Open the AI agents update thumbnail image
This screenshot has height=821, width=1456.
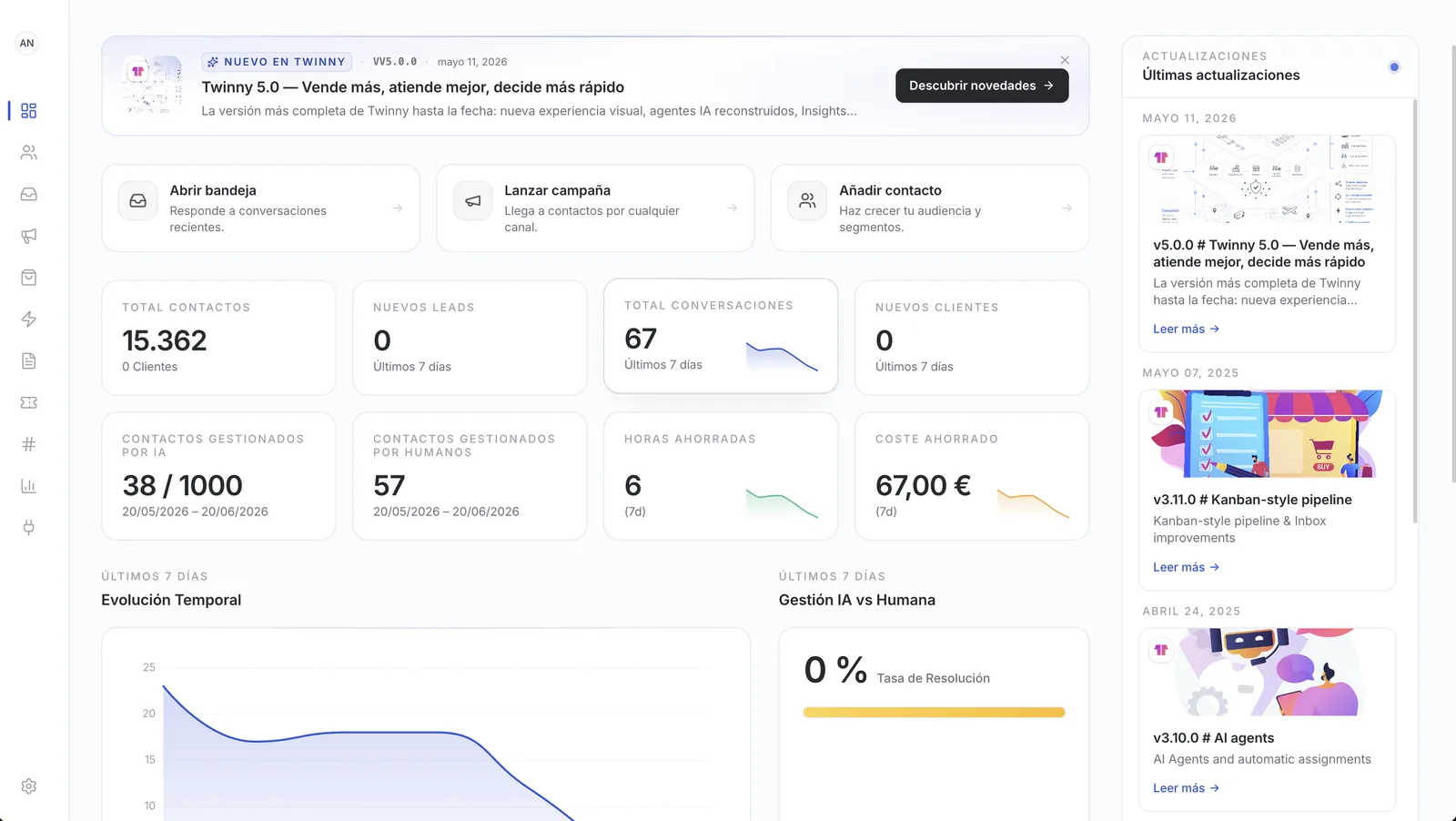click(x=1268, y=672)
